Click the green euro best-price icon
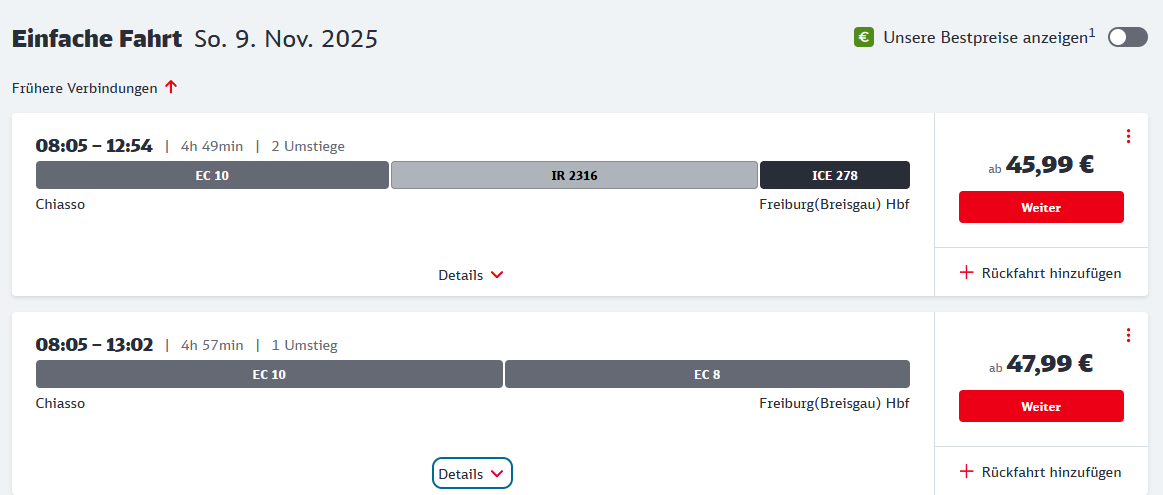The width and height of the screenshot is (1163, 495). coord(864,37)
